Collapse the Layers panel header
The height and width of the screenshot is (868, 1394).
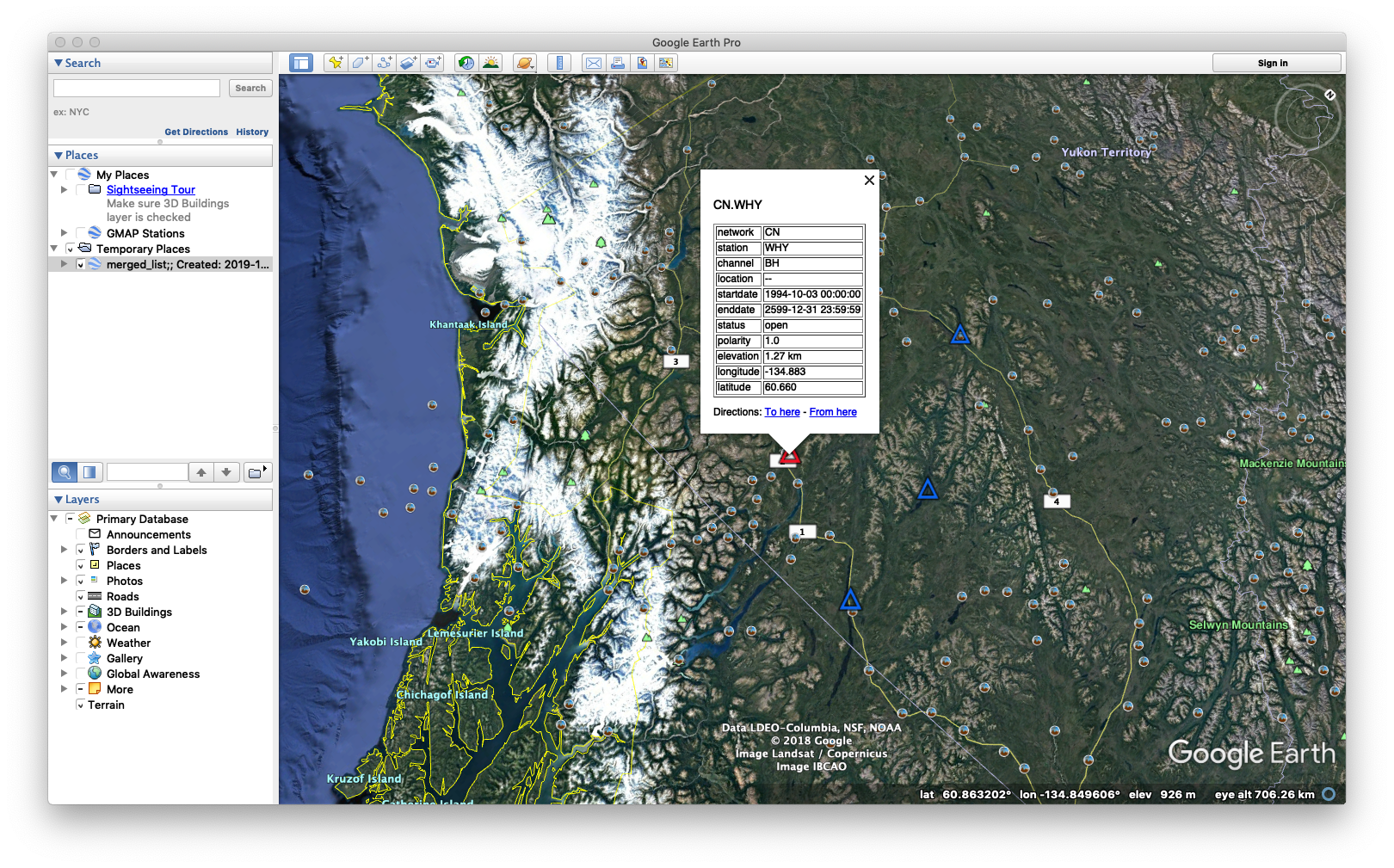click(x=58, y=499)
